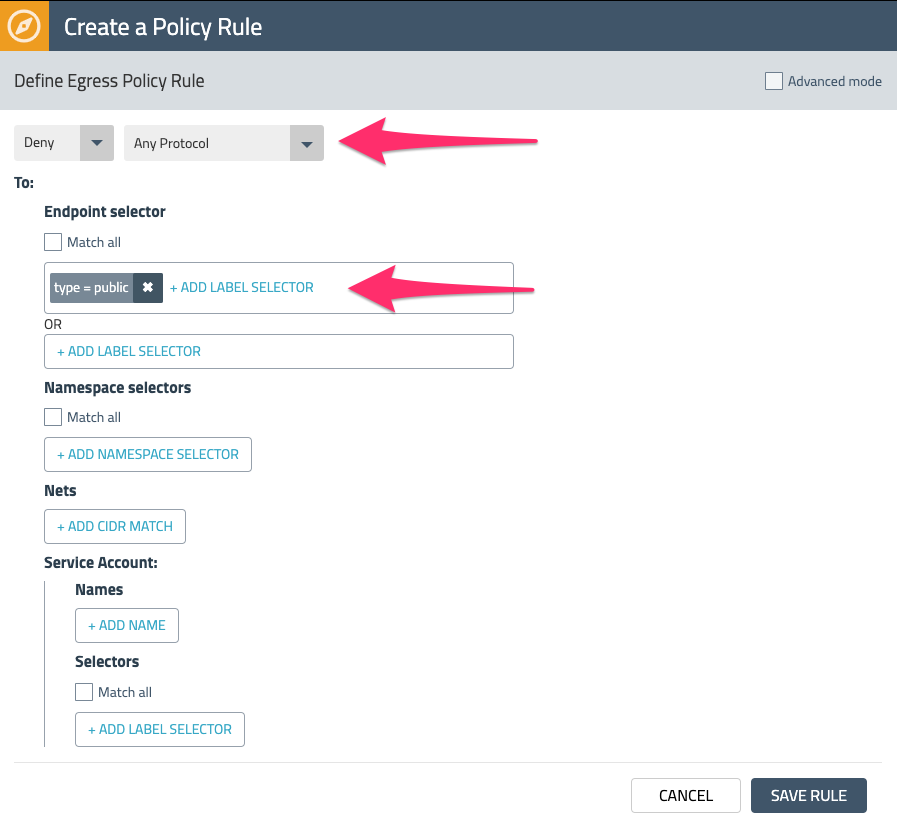Image resolution: width=897 pixels, height=826 pixels.
Task: Click the Service Account: heading
Action: click(x=101, y=562)
